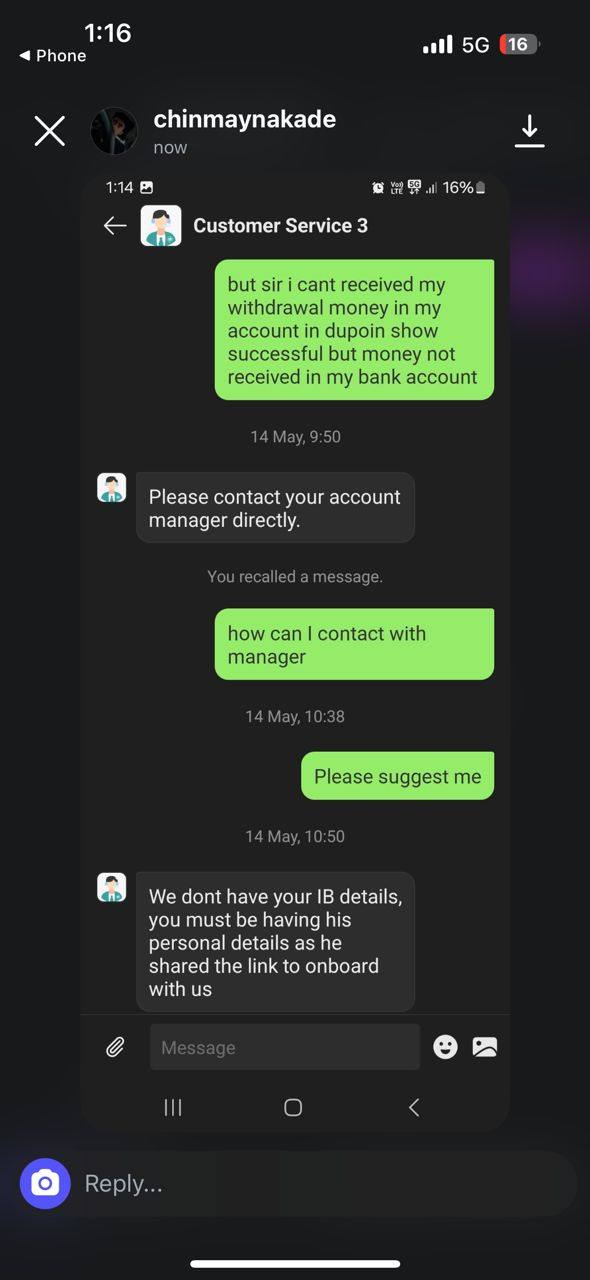
Task: Open the Customer Service 3 avatar
Action: pyautogui.click(x=161, y=226)
